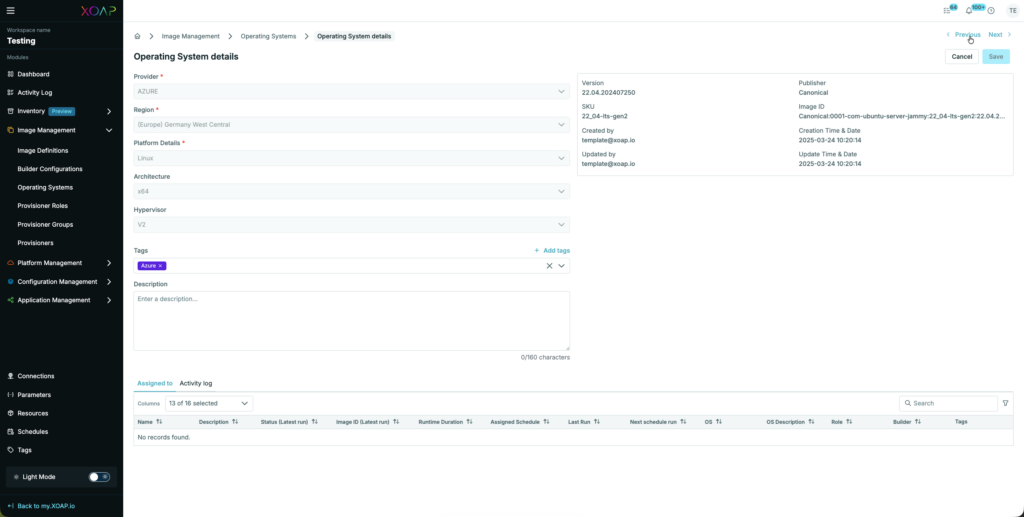This screenshot has width=1024, height=517.
Task: Collapse the Image Management module
Action: coord(109,130)
